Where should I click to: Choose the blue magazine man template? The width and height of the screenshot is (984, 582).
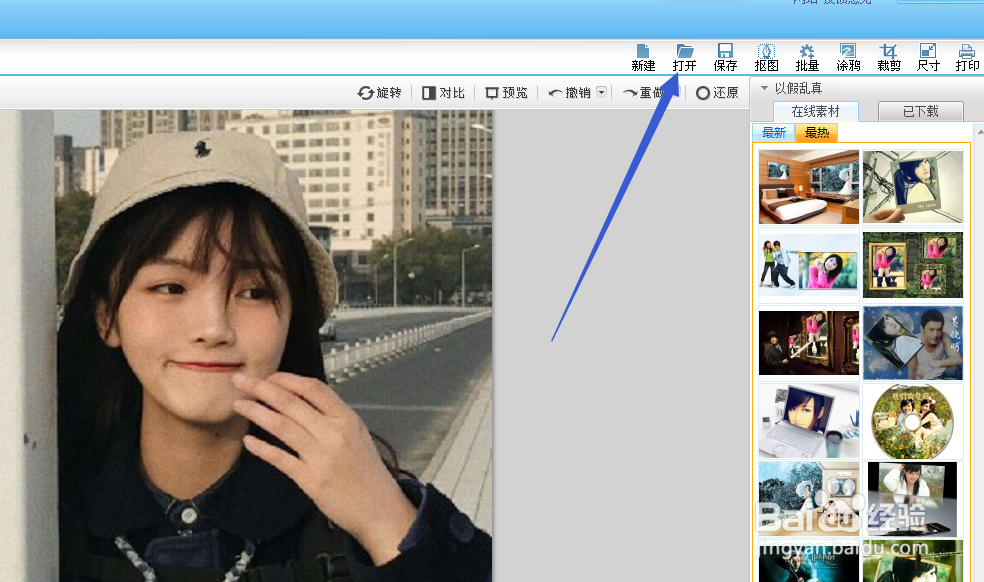[912, 343]
